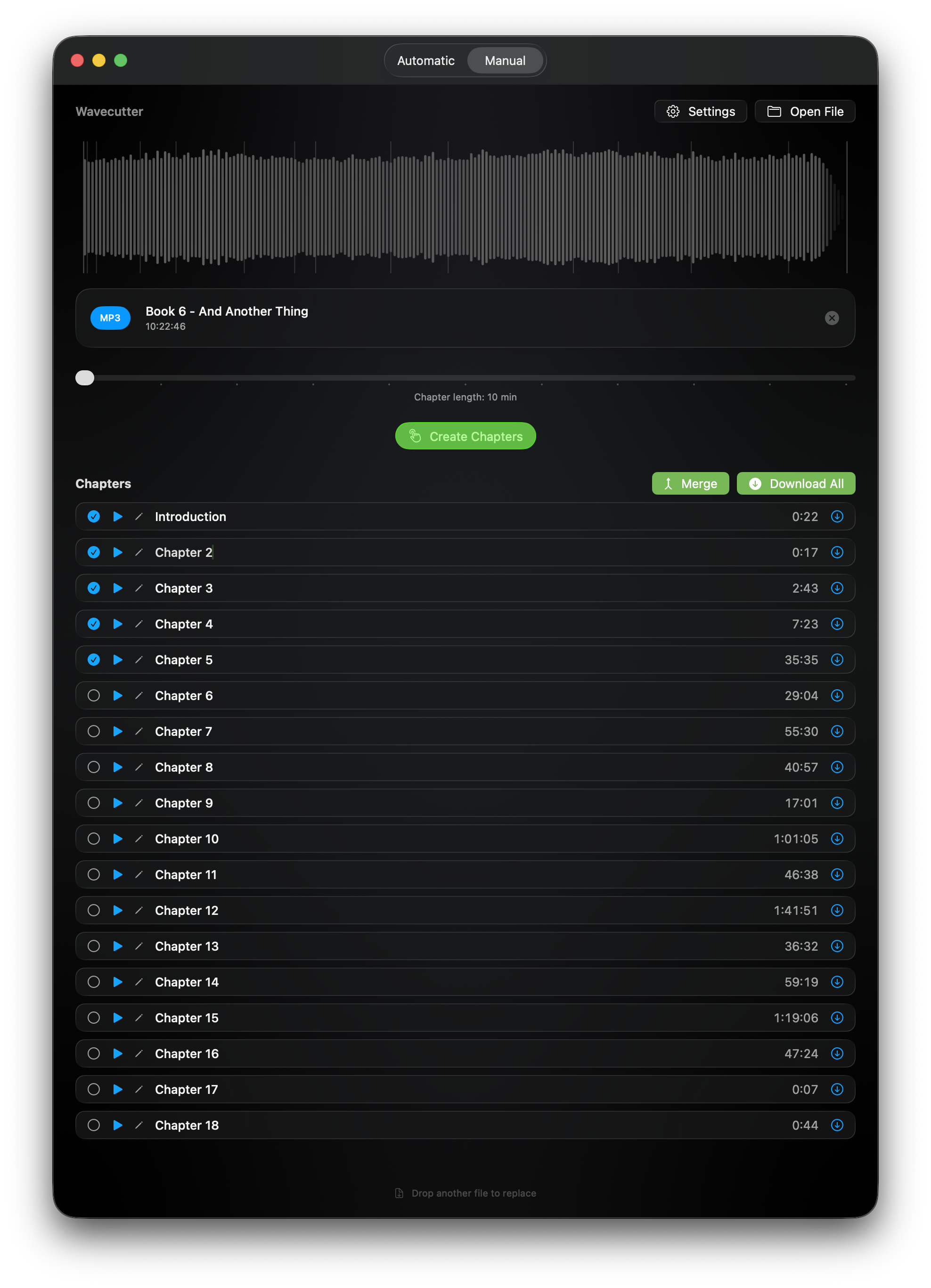Remove the loaded Book 6 file
931x1288 pixels.
[831, 318]
